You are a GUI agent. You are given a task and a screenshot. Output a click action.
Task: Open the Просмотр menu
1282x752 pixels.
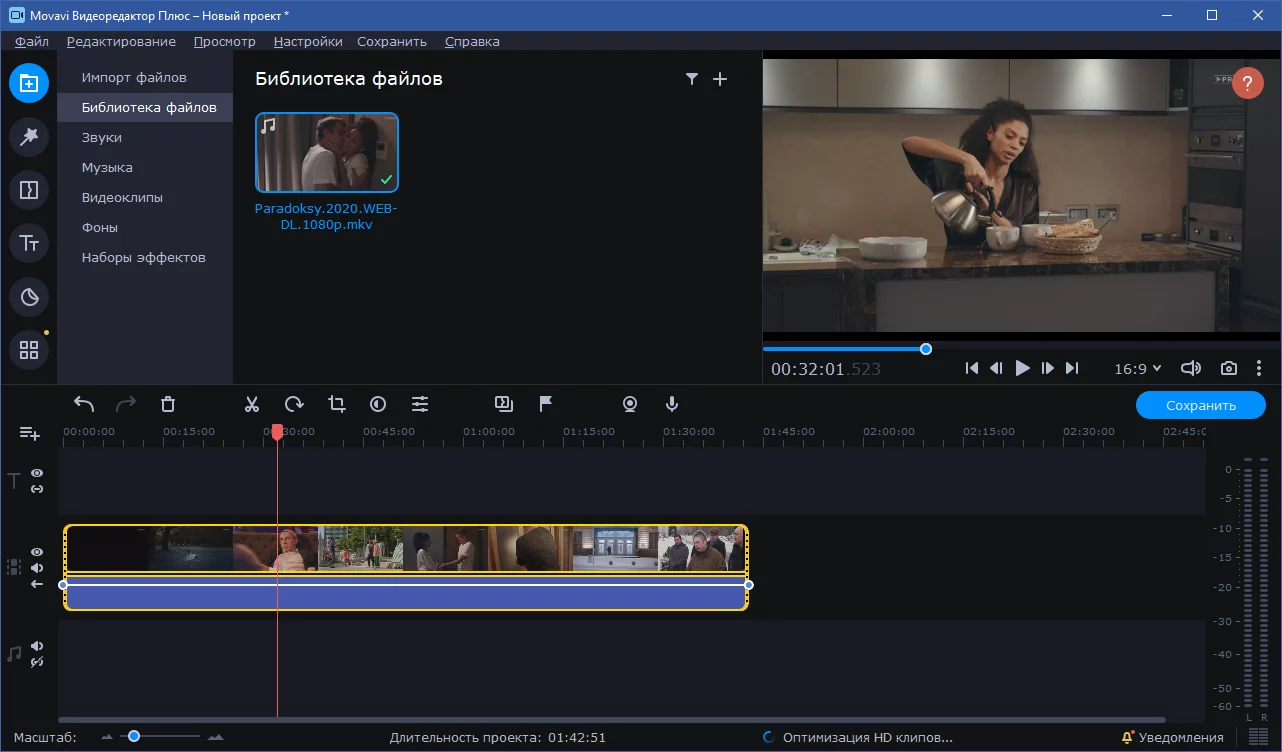pyautogui.click(x=225, y=41)
